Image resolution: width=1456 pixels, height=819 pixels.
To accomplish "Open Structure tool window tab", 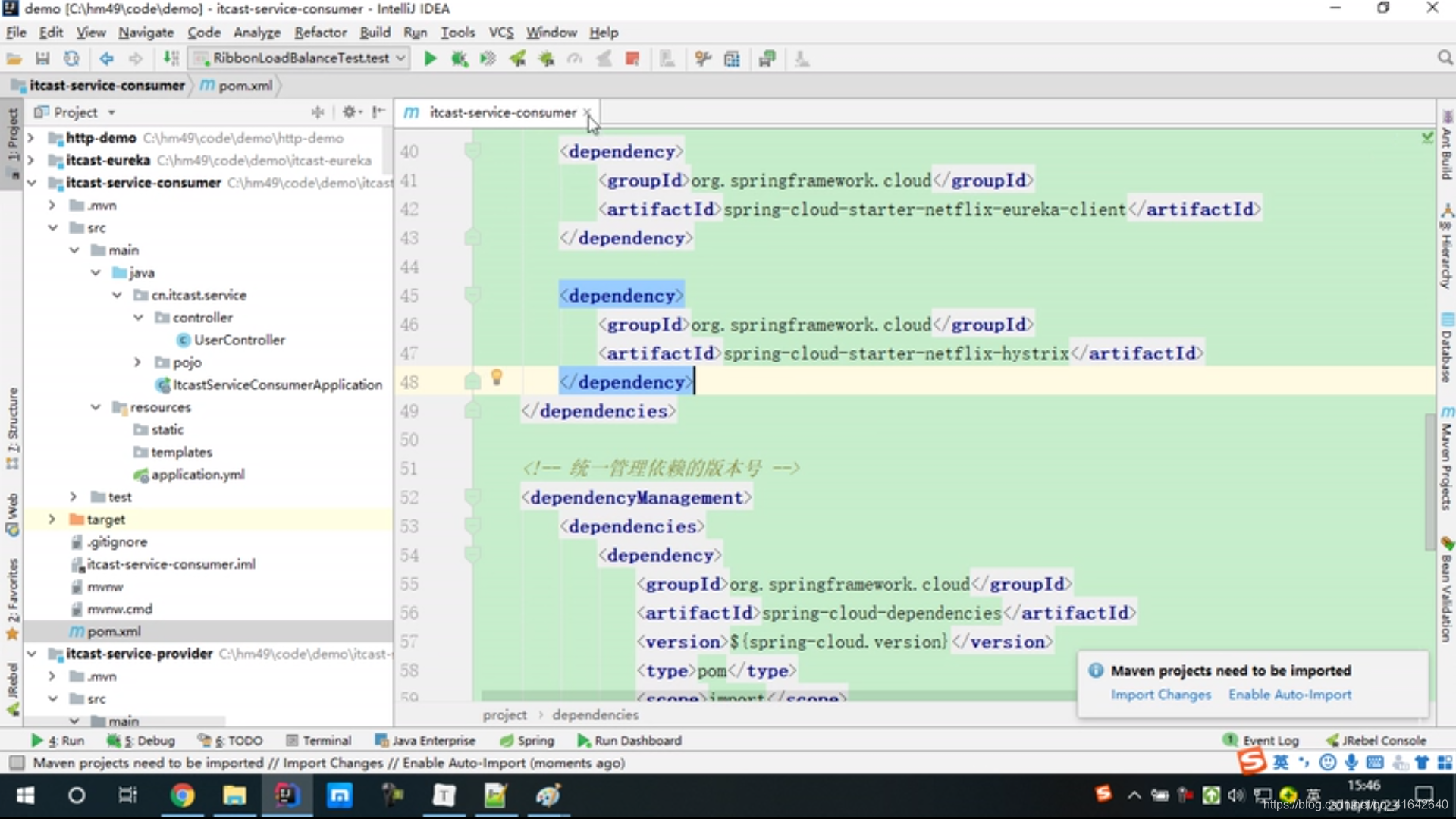I will [12, 428].
